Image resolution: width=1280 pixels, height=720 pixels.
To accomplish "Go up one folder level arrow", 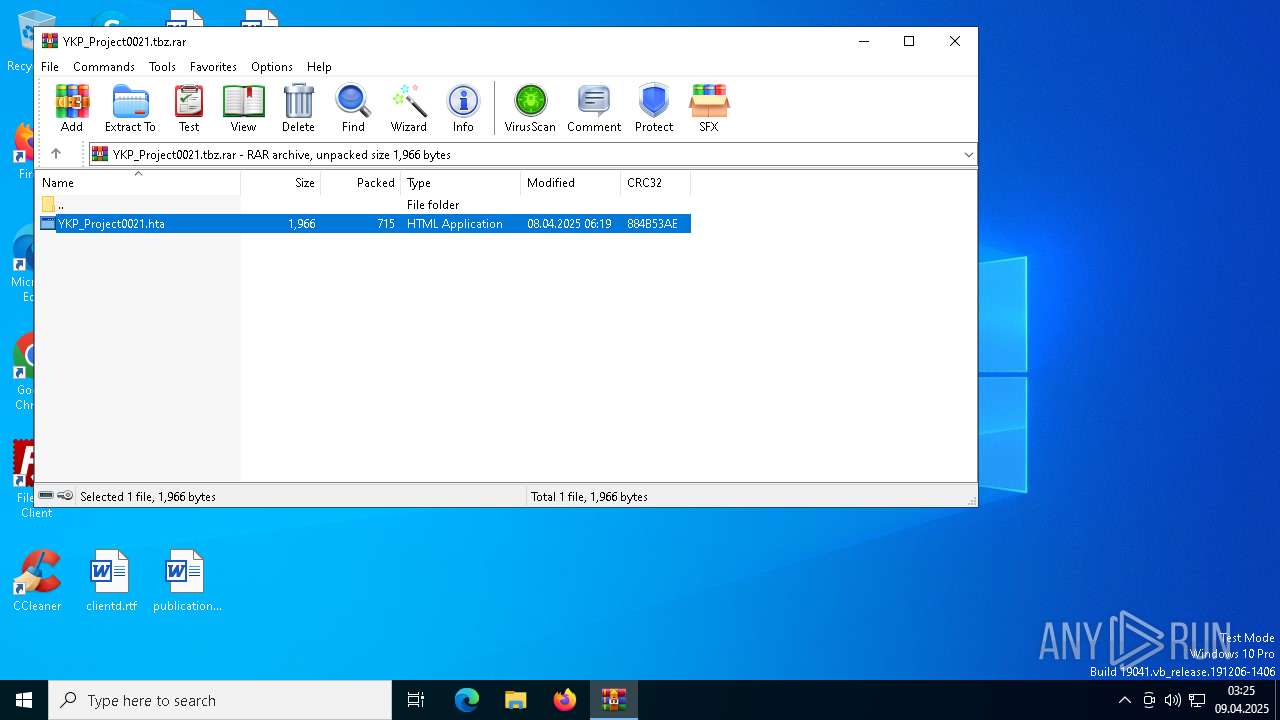I will point(56,154).
